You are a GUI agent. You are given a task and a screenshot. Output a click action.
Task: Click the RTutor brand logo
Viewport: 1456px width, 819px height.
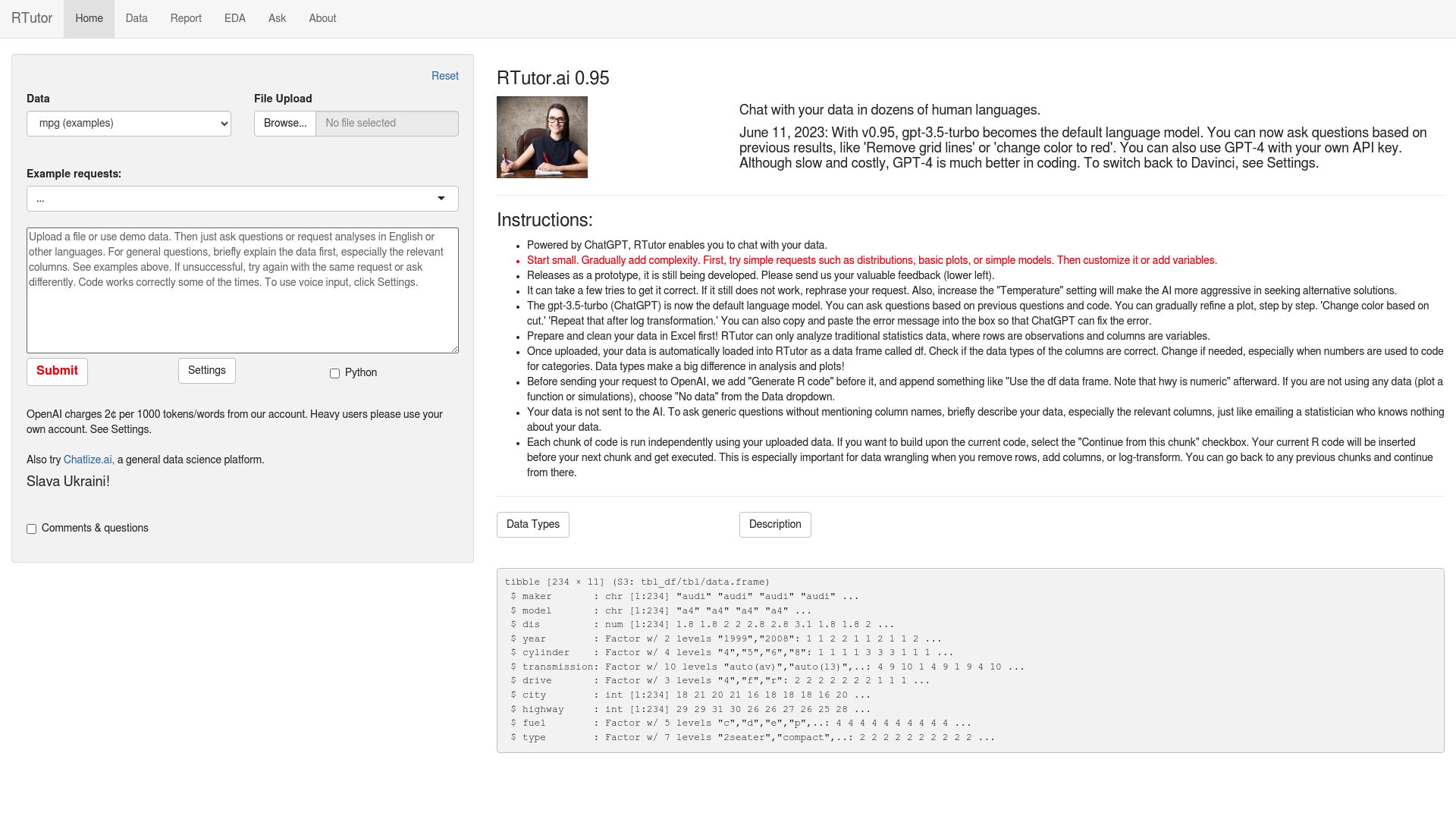(32, 18)
